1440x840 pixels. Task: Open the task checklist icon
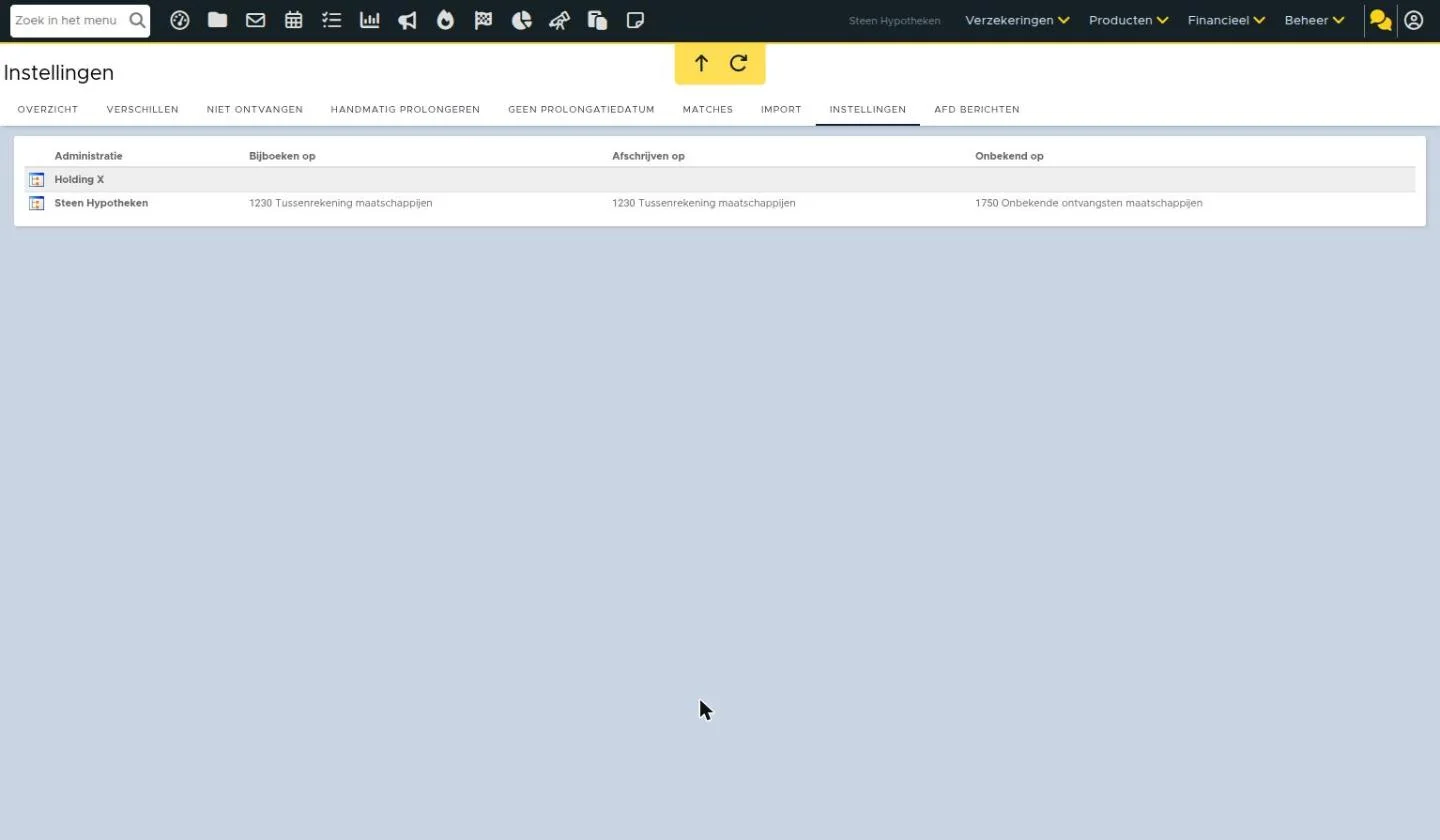(332, 20)
